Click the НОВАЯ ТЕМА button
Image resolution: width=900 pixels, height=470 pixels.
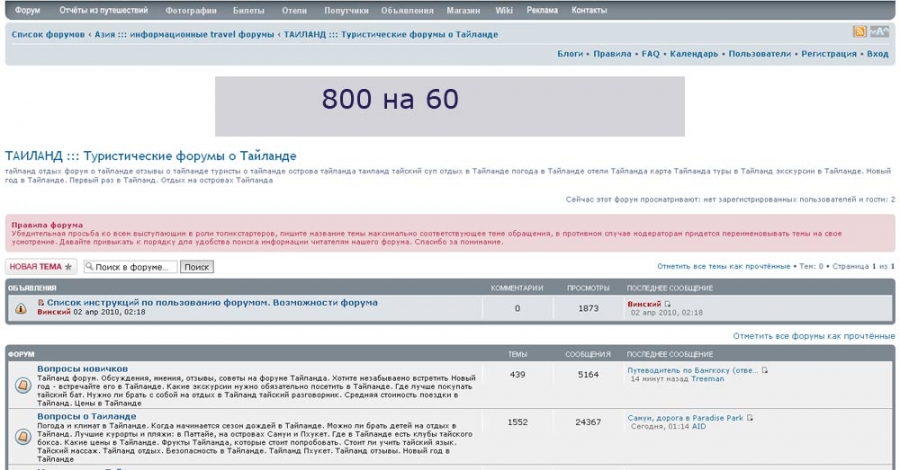click(x=40, y=267)
